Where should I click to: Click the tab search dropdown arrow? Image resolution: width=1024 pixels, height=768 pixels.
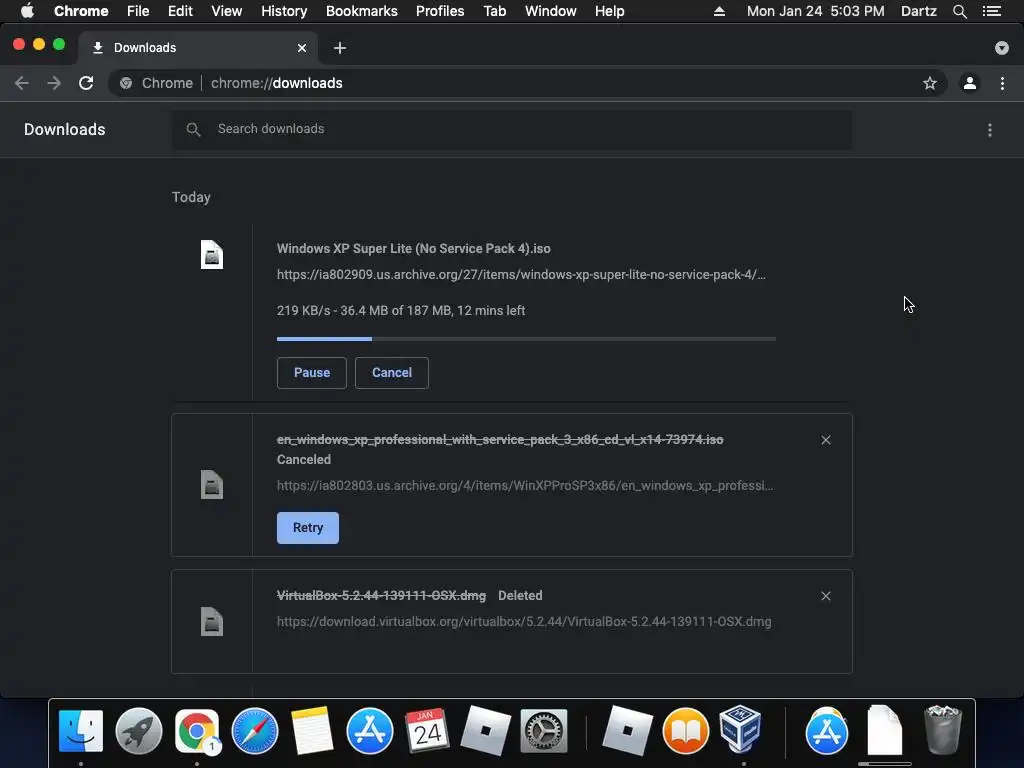coord(1002,48)
